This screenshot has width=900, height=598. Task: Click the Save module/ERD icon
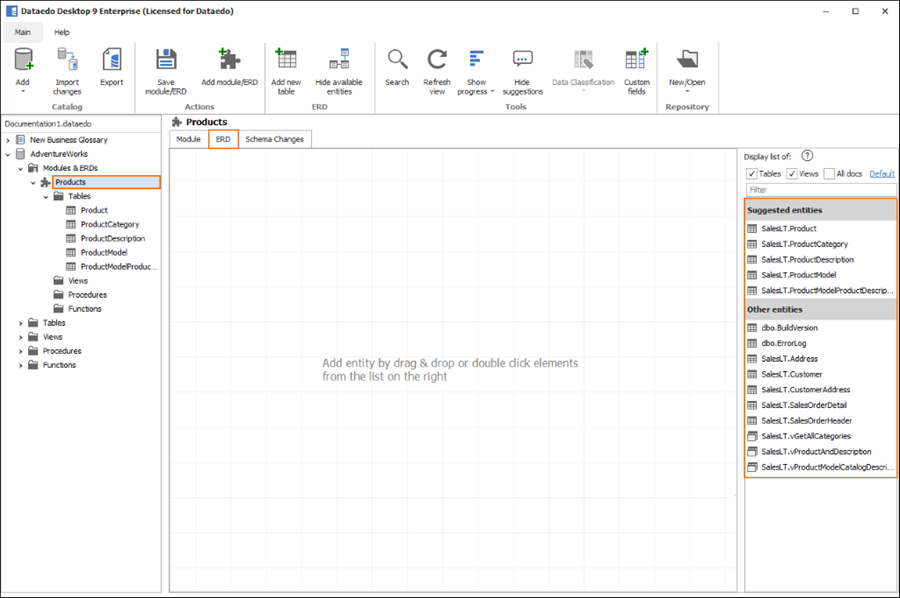tap(166, 59)
